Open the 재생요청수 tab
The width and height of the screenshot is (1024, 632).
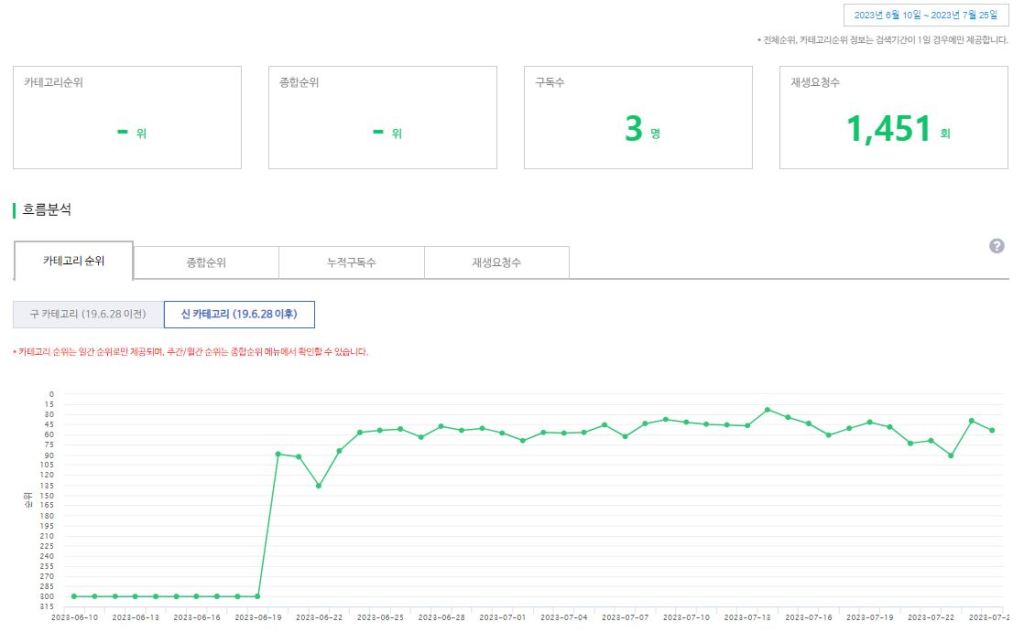496,263
